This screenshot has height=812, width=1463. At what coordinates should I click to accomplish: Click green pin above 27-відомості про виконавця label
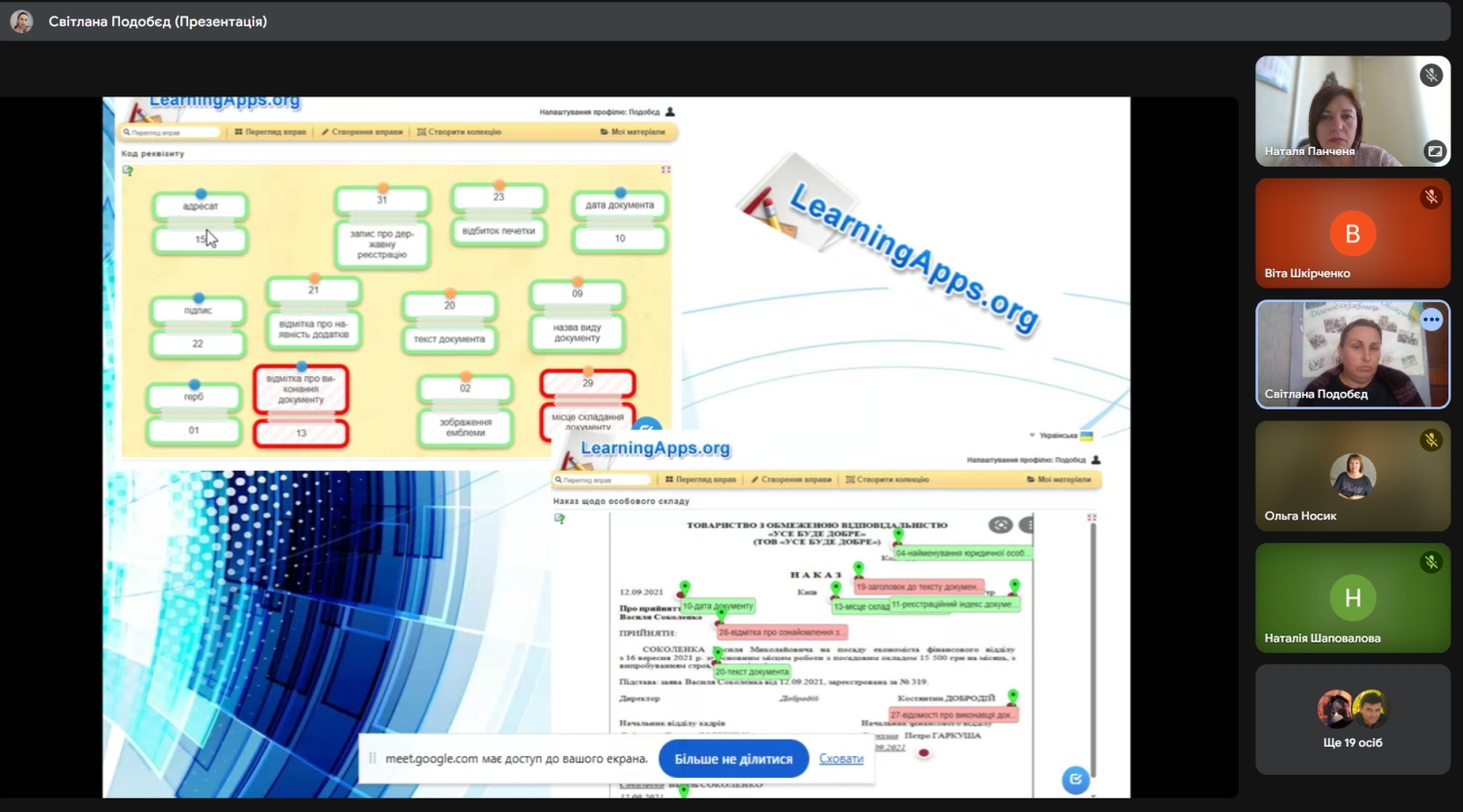point(1012,698)
